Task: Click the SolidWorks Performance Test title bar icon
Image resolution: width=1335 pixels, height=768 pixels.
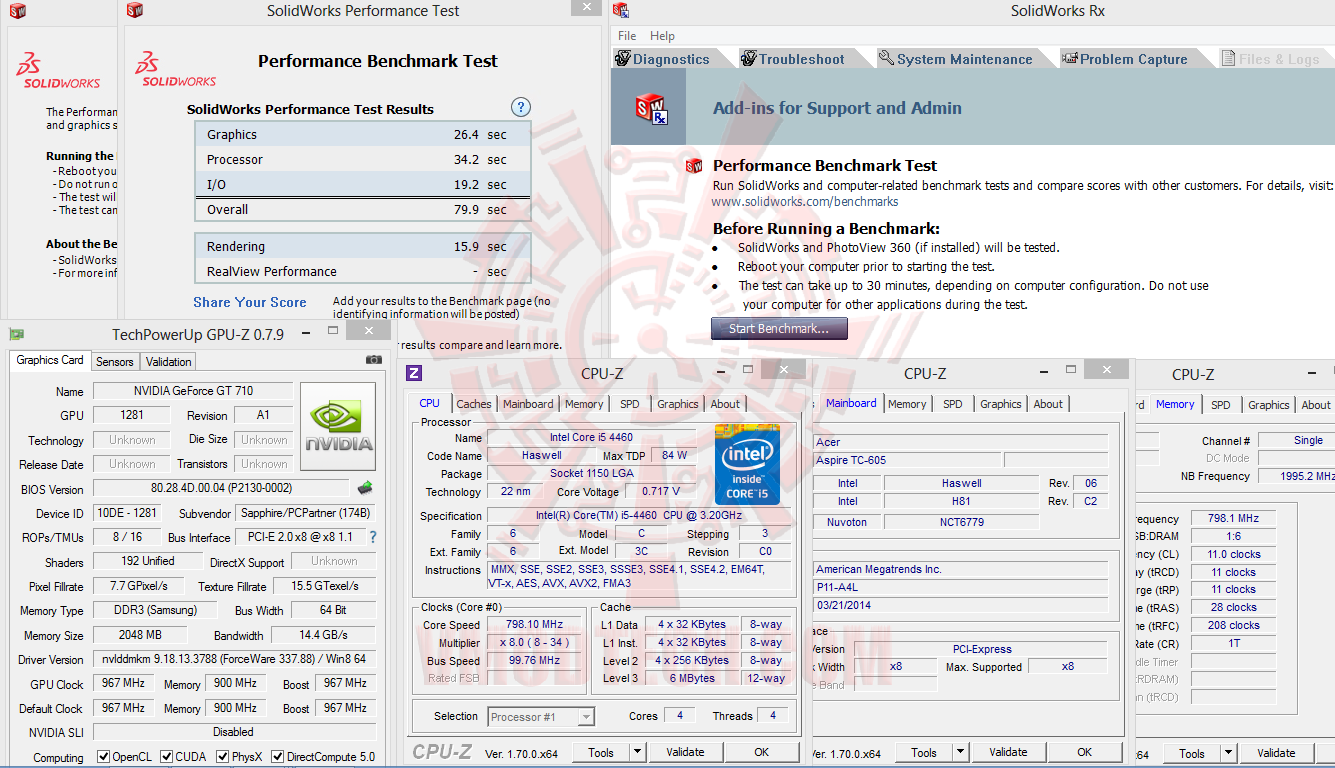Action: [x=134, y=11]
